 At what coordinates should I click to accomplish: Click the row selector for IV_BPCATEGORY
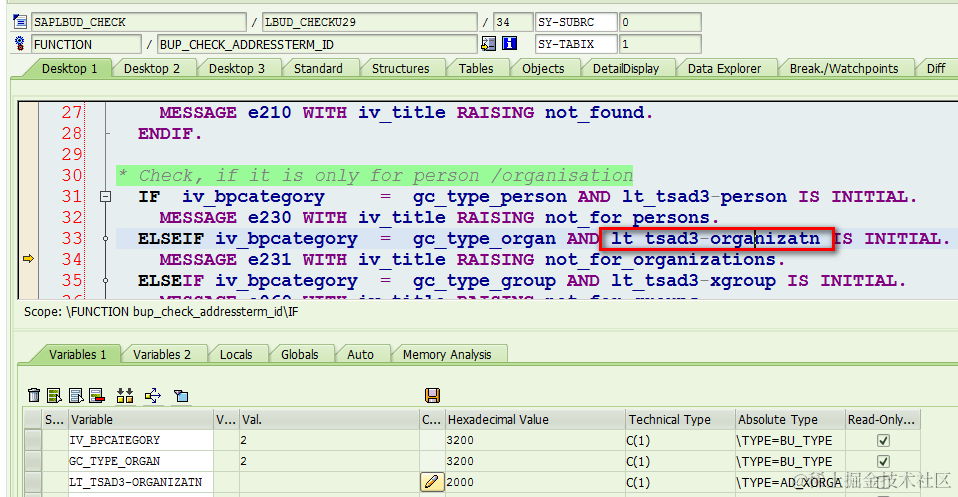[x=33, y=440]
